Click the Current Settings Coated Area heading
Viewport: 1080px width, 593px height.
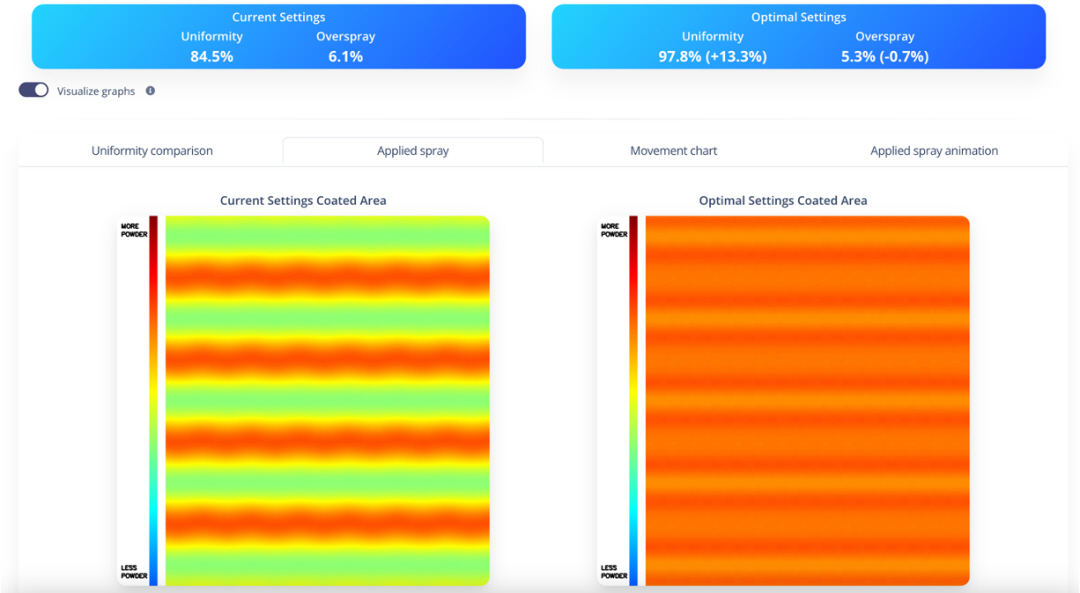coord(303,201)
